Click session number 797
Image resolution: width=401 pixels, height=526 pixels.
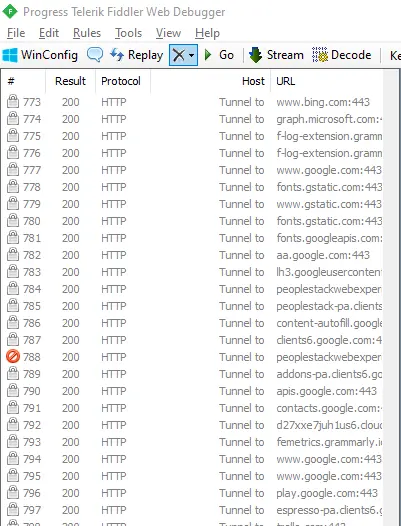(32, 510)
